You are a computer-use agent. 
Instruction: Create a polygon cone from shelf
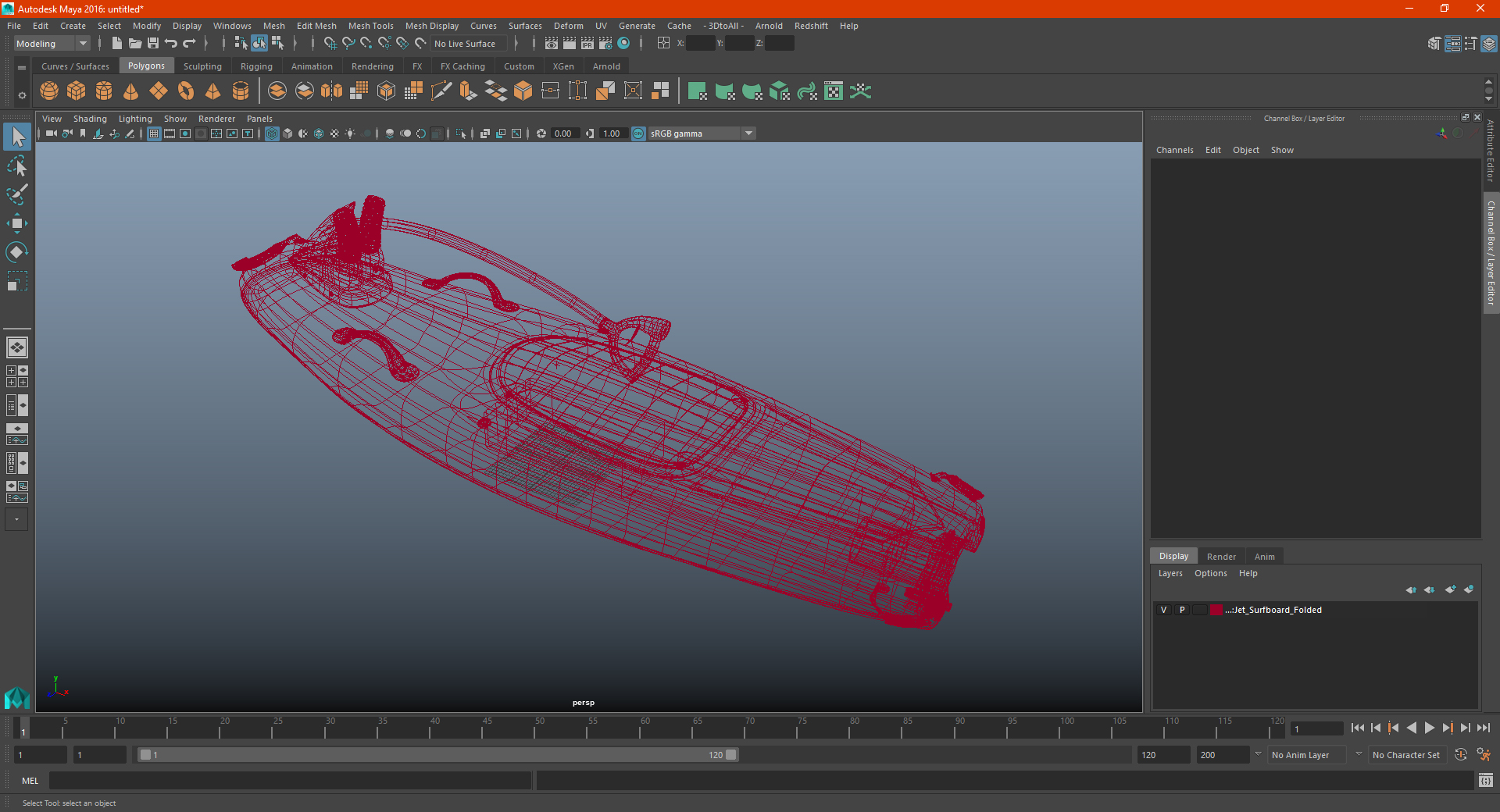point(131,91)
